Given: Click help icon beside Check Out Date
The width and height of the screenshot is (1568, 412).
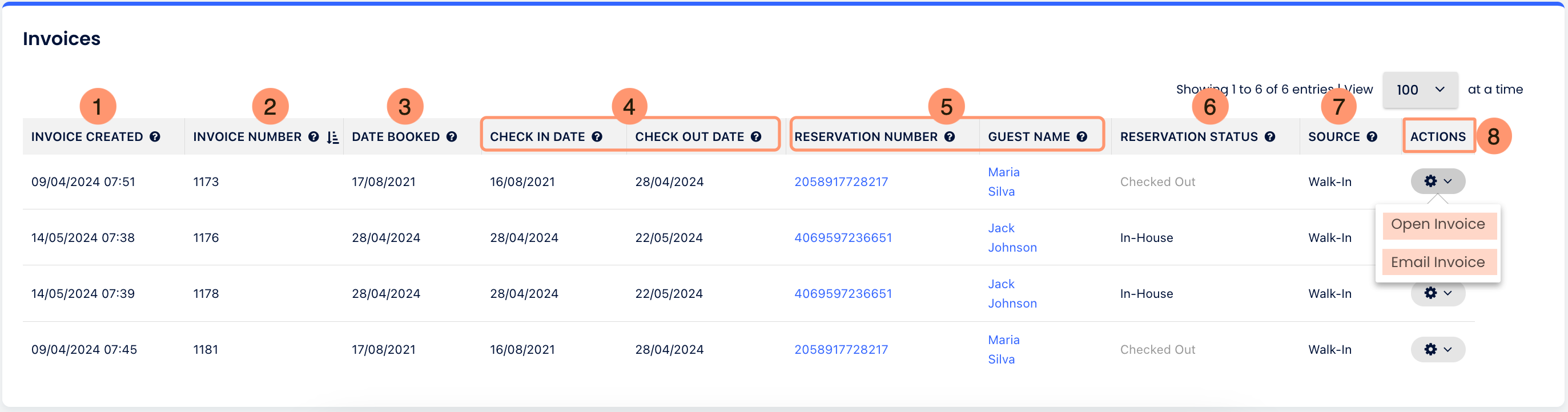Looking at the screenshot, I should [756, 137].
